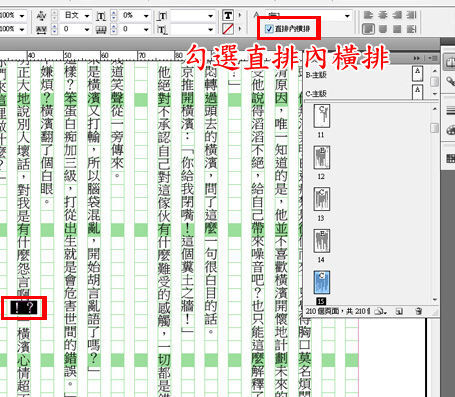Open the Swatches palette panel icon
455x397 pixels.
click(450, 129)
